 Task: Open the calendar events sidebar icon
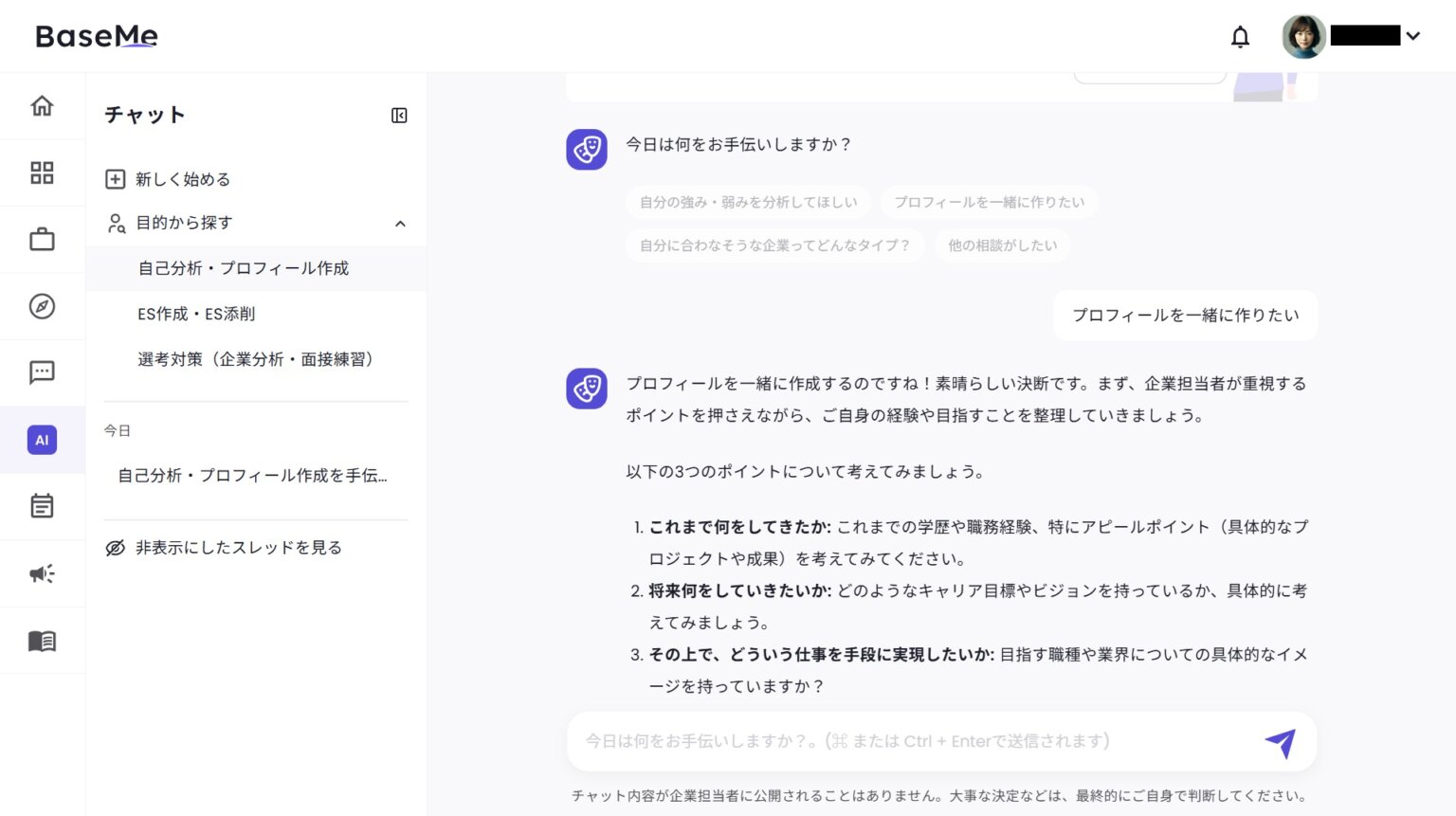click(x=42, y=506)
